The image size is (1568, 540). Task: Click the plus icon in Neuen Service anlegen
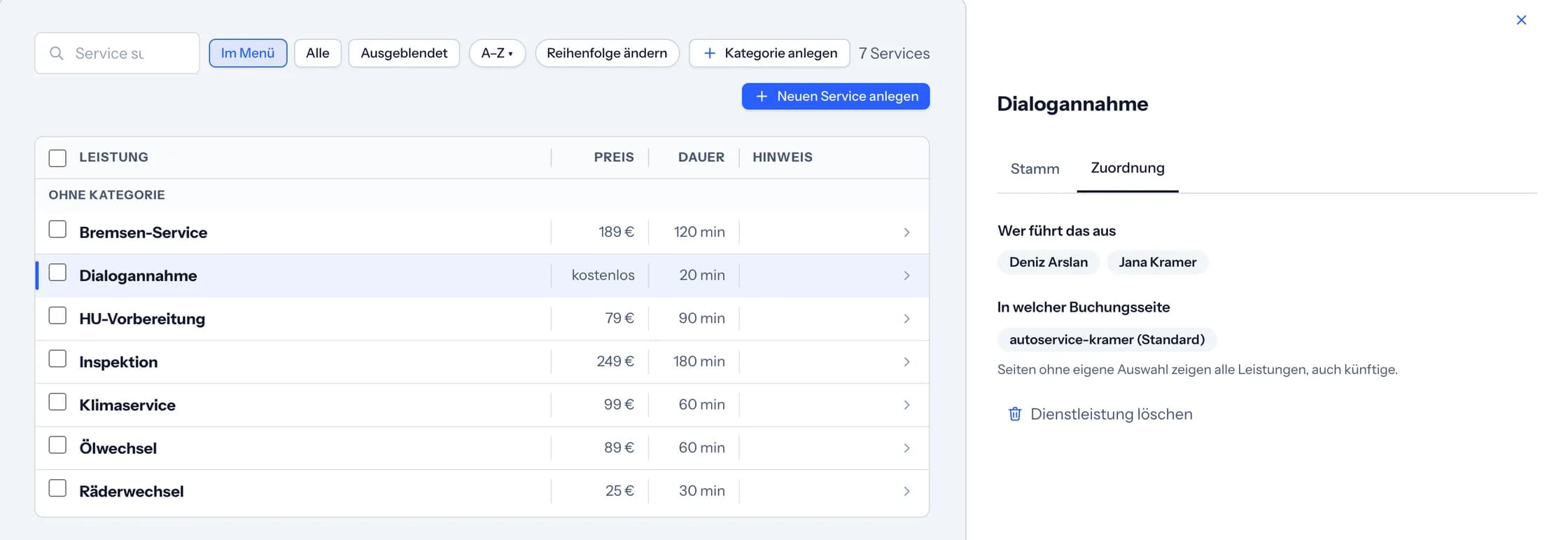click(762, 97)
